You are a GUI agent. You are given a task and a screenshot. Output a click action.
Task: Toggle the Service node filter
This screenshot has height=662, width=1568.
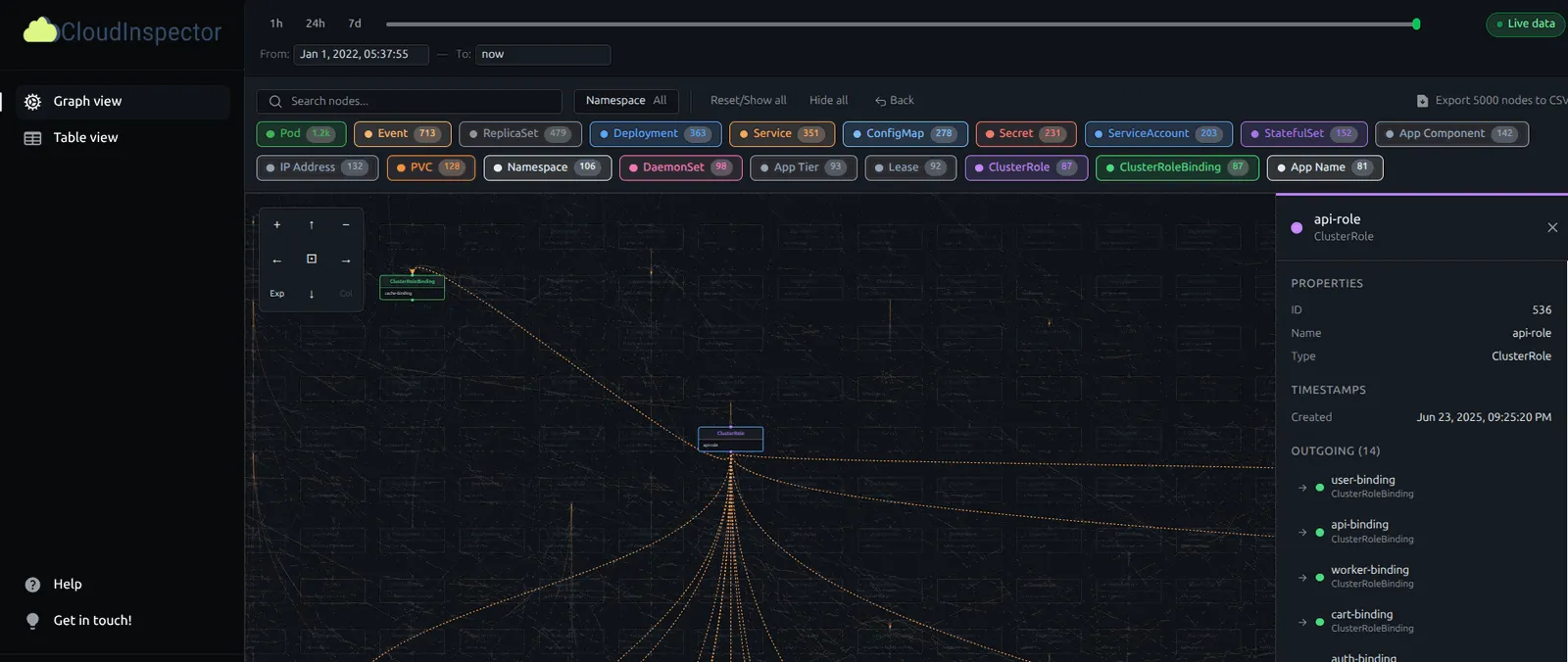tap(782, 134)
